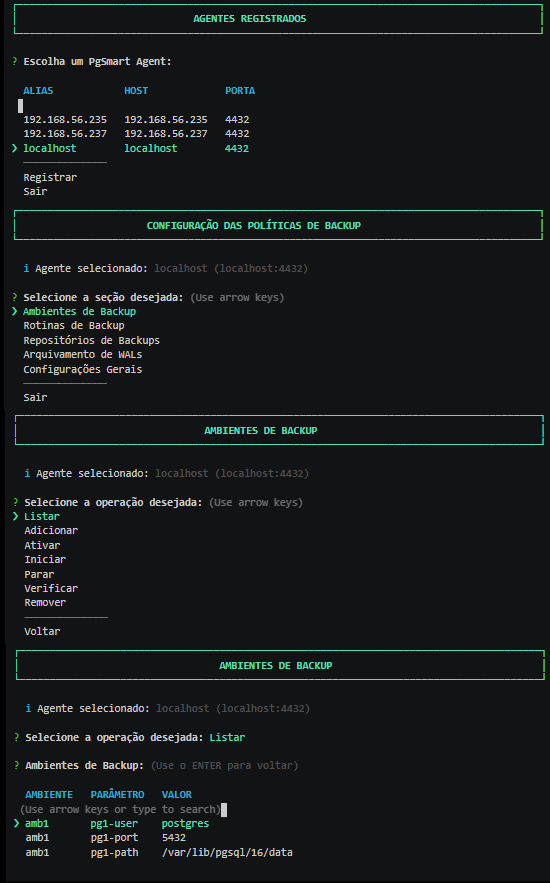Image resolution: width=550 pixels, height=883 pixels.
Task: Choose the Adicionar operation
Action: click(51, 530)
